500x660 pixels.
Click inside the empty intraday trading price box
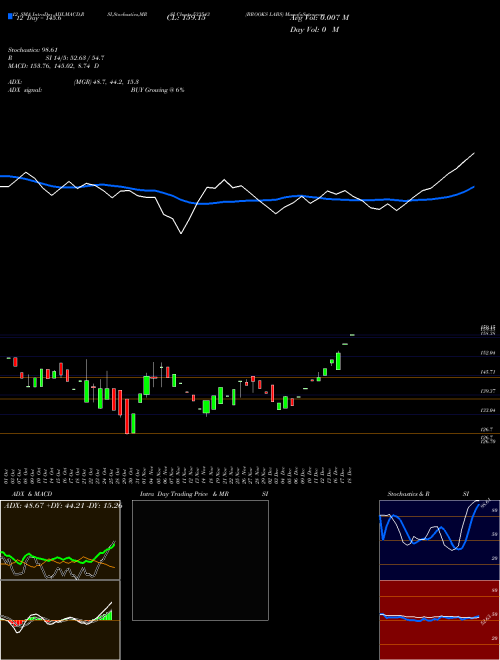(x=200, y=560)
